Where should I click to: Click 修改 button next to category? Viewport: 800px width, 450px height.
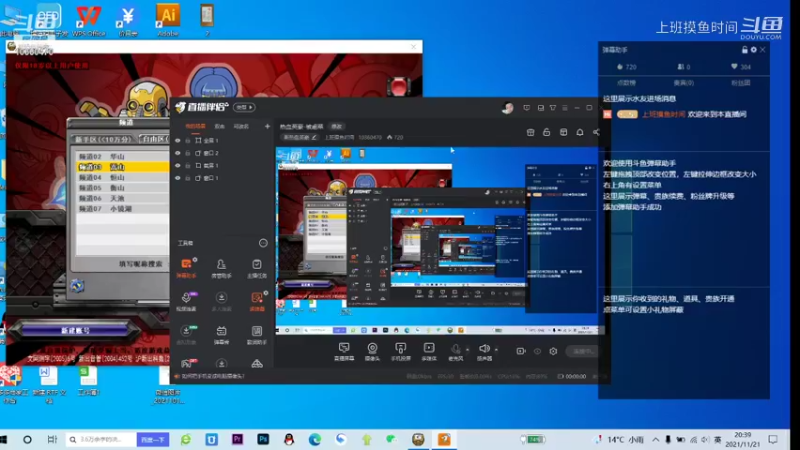[337, 126]
